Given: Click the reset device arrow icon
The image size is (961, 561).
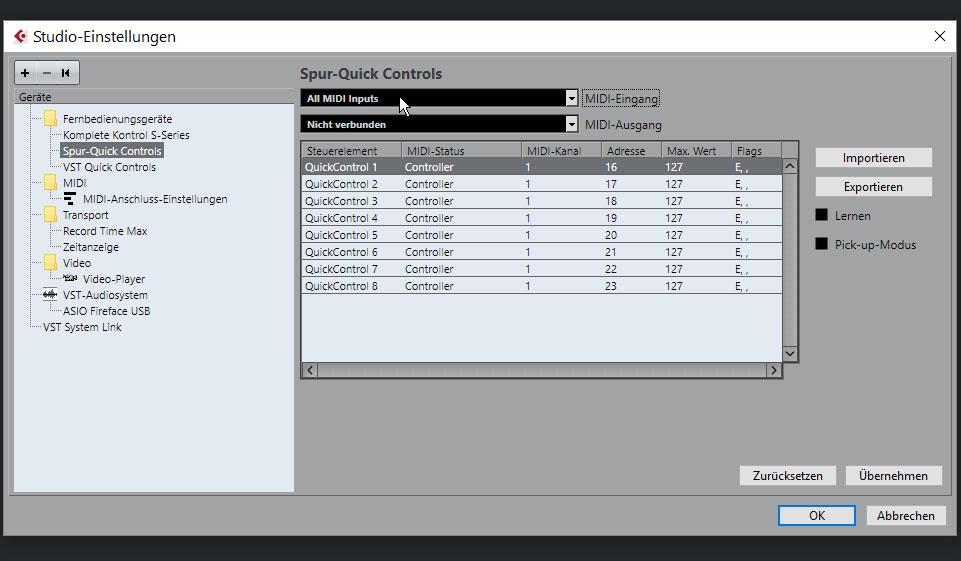Looking at the screenshot, I should click(x=66, y=73).
